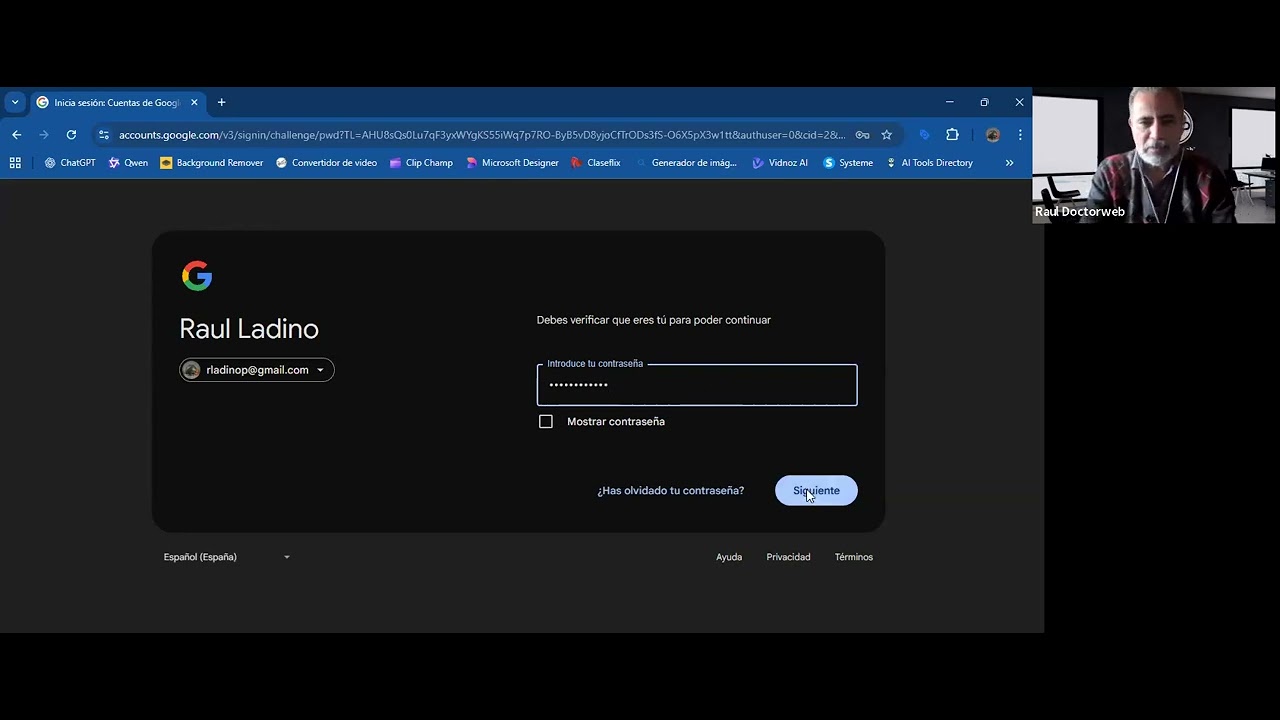Open the Claseflix bookmark
Image resolution: width=1280 pixels, height=720 pixels.
[596, 163]
